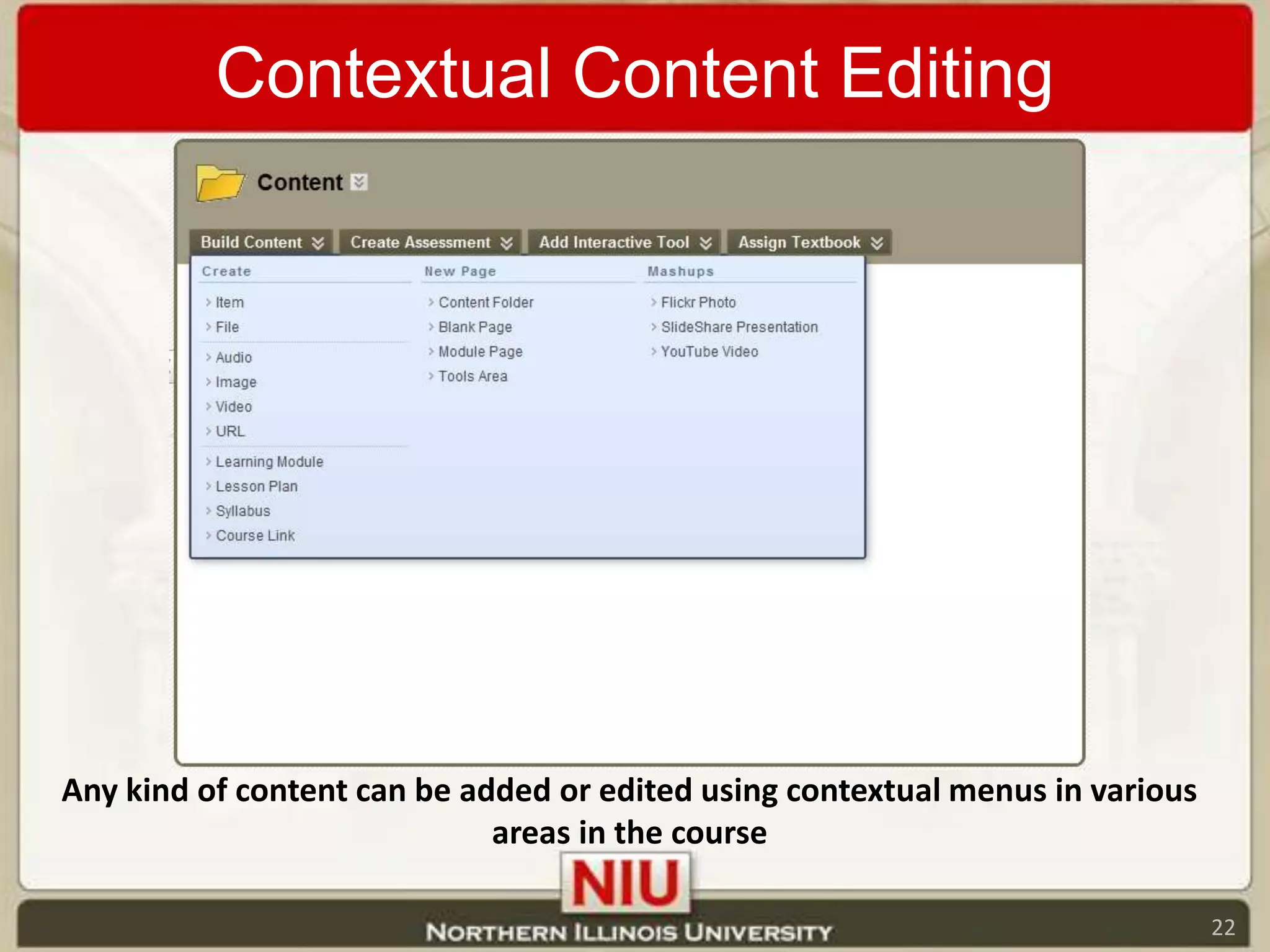Click the Mashups section heading
Viewport: 1270px width, 952px height.
681,271
